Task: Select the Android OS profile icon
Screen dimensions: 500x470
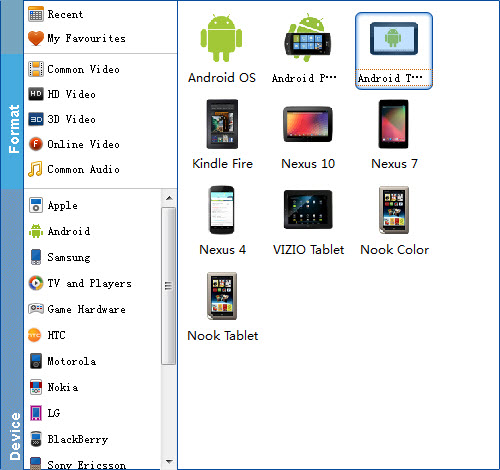Action: point(221,38)
